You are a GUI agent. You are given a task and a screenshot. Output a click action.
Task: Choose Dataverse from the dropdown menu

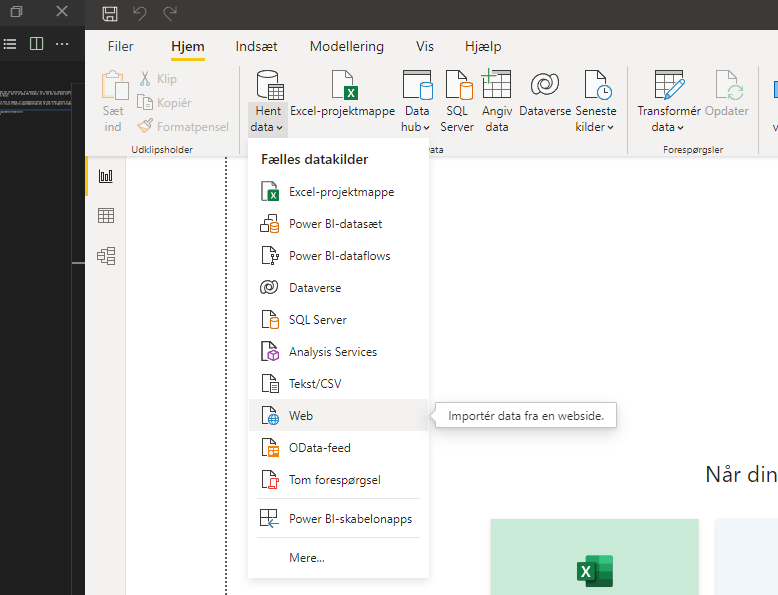click(x=338, y=288)
